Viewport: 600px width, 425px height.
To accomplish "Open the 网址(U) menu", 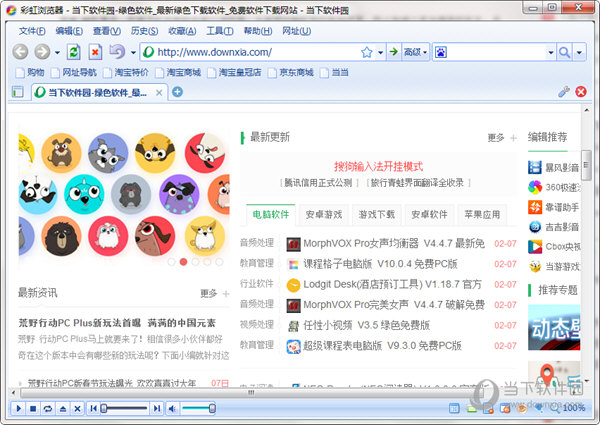I will 297,31.
